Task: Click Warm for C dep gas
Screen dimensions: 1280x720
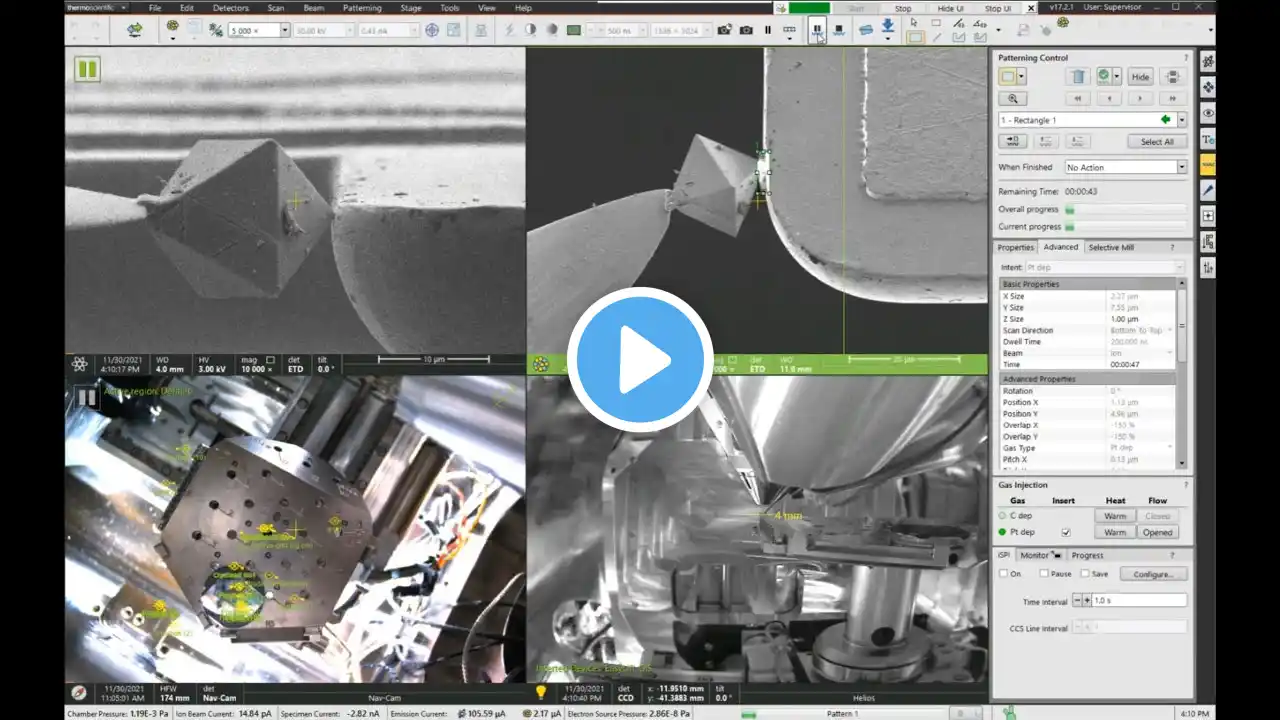Action: tap(1115, 516)
